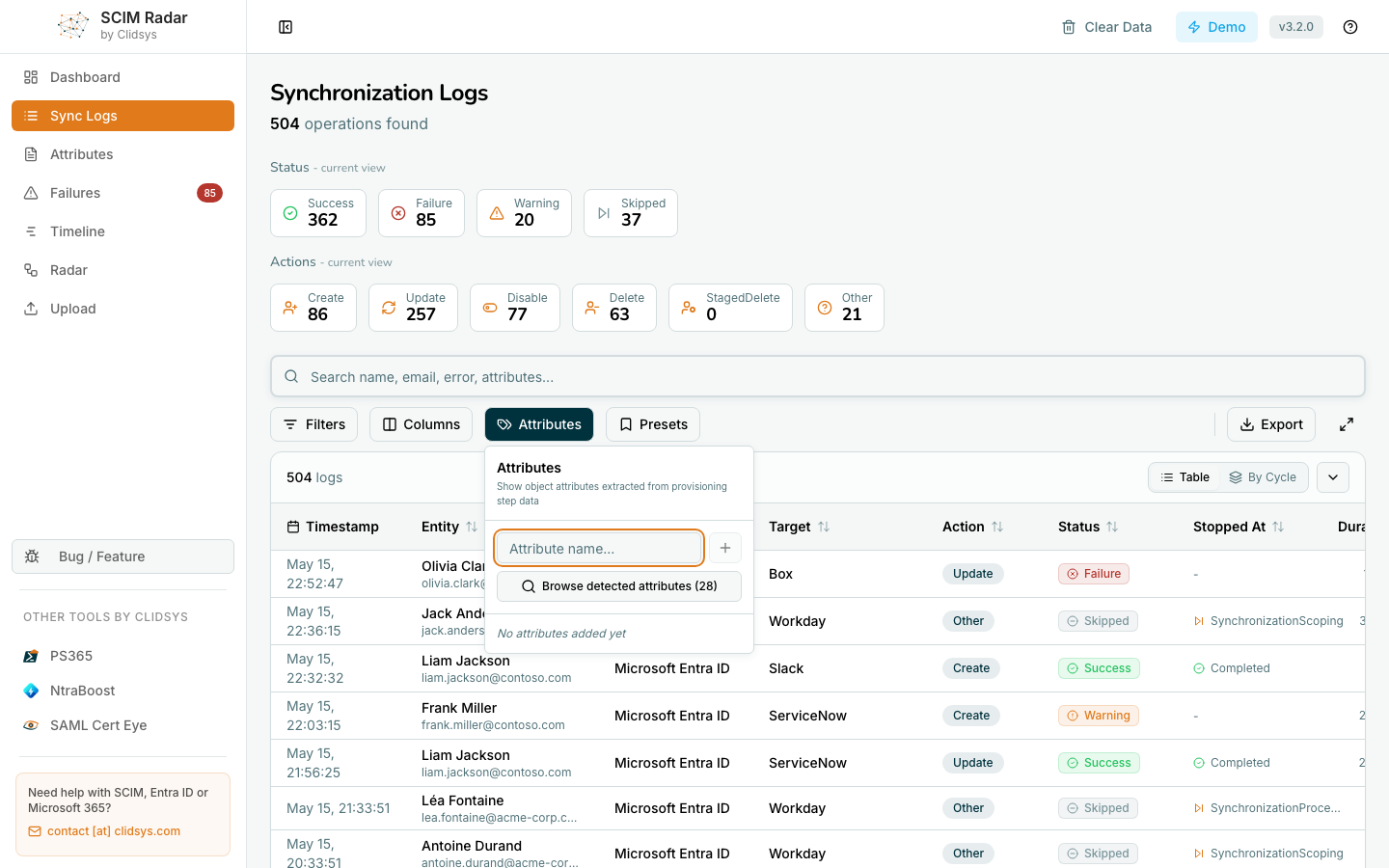Image resolution: width=1389 pixels, height=868 pixels.
Task: Sort by Entity column arrows
Action: pos(472,527)
